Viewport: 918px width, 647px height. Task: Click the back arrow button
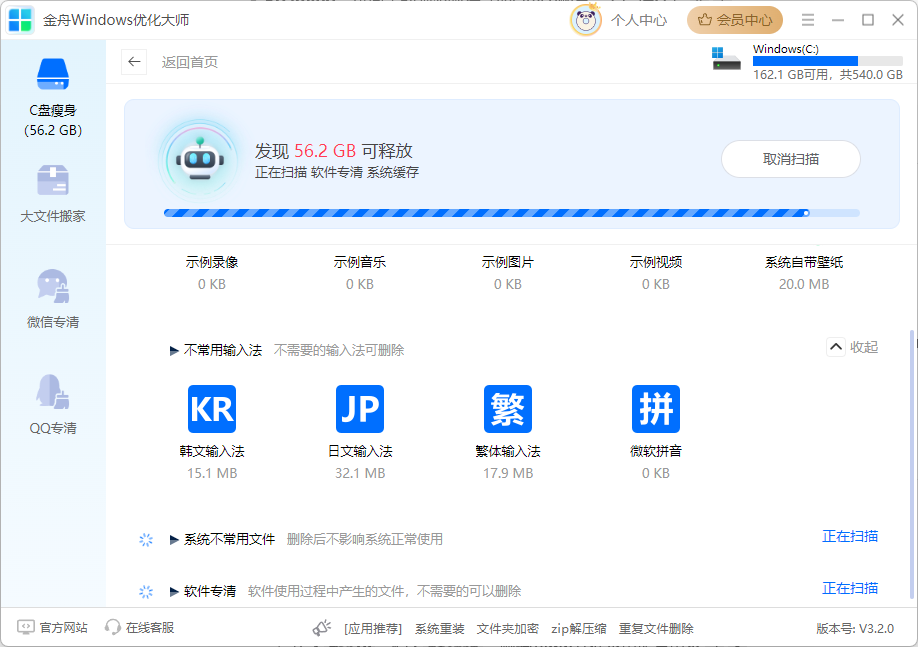(x=134, y=61)
